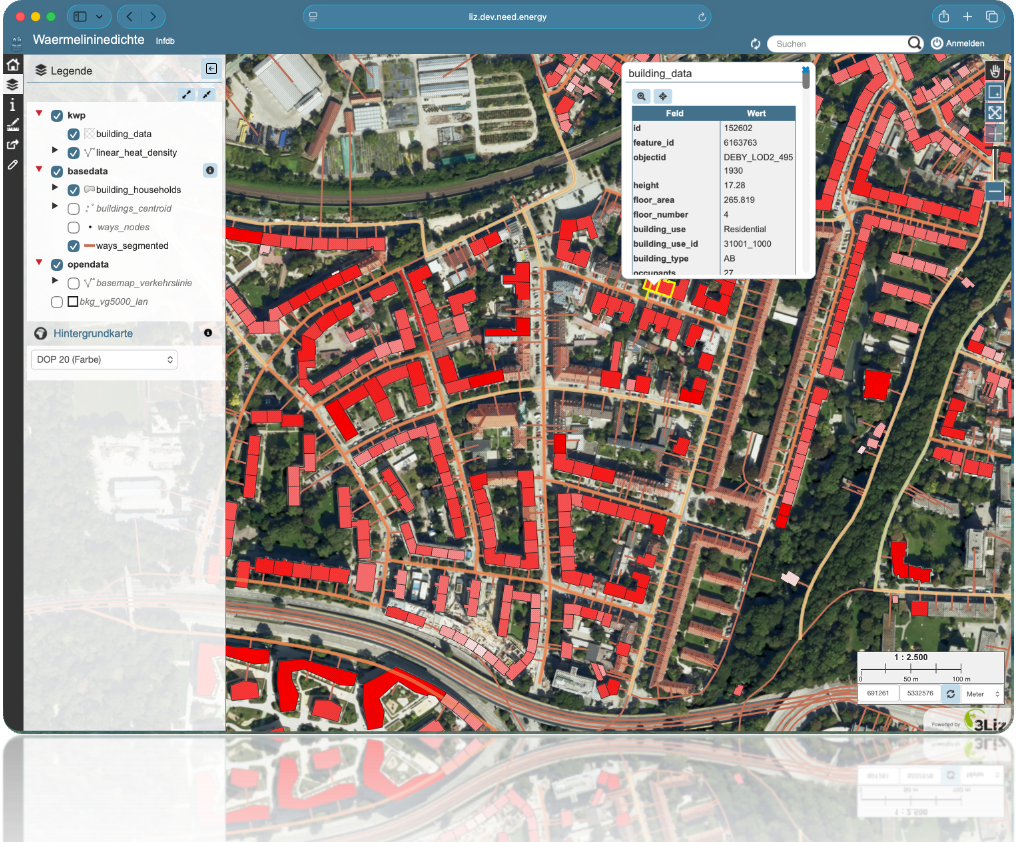Click the Anmelden login link
The image size is (1016, 842).
(957, 44)
